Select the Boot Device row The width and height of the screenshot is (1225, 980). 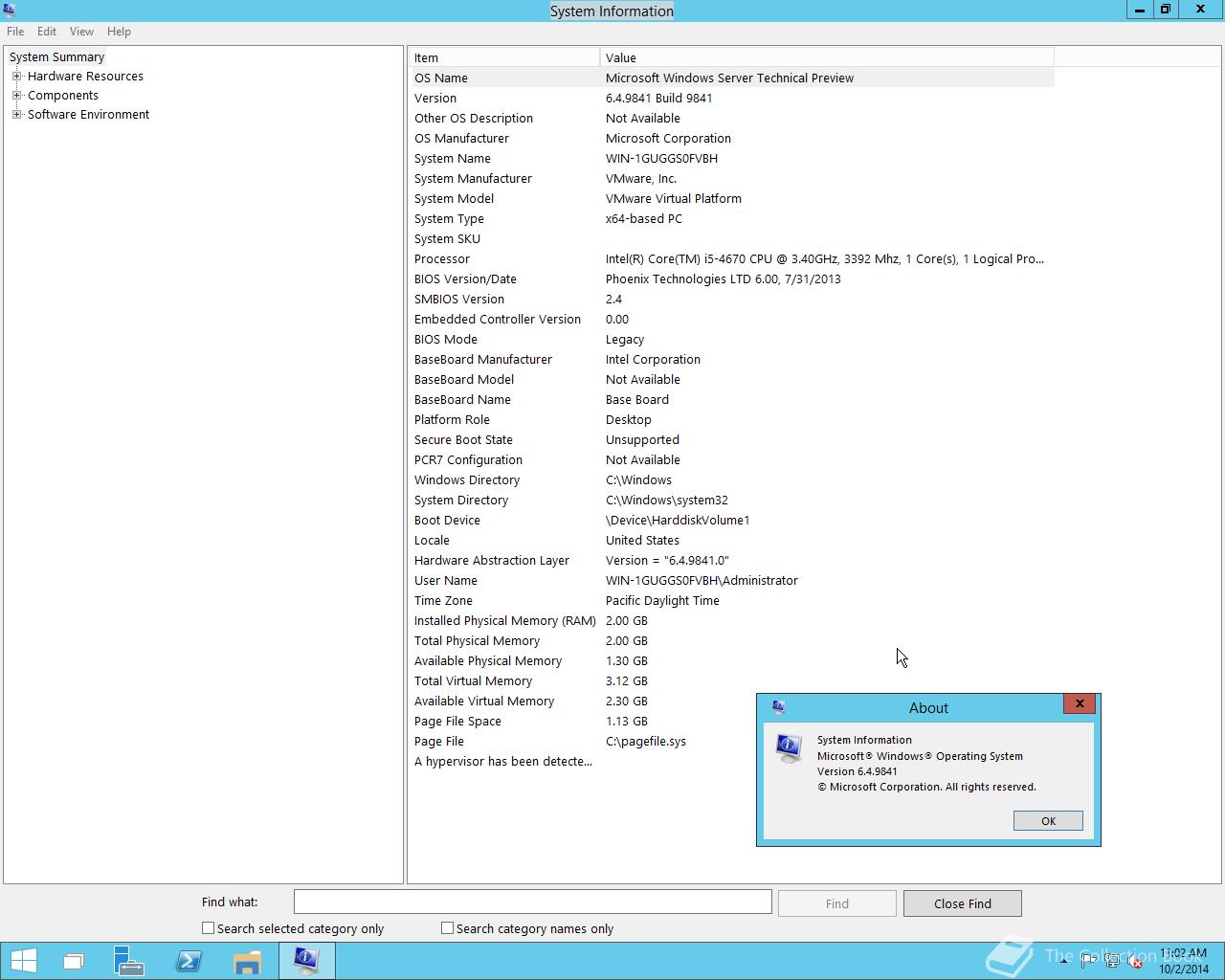[x=732, y=521]
